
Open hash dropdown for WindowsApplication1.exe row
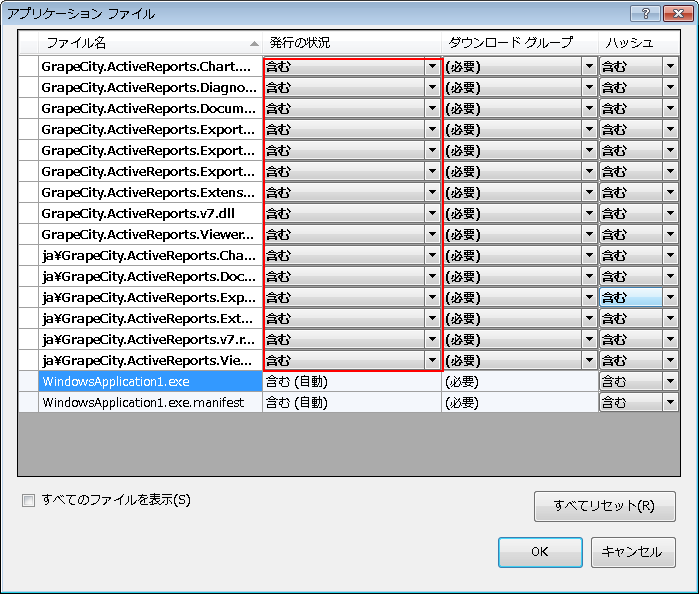pos(670,381)
